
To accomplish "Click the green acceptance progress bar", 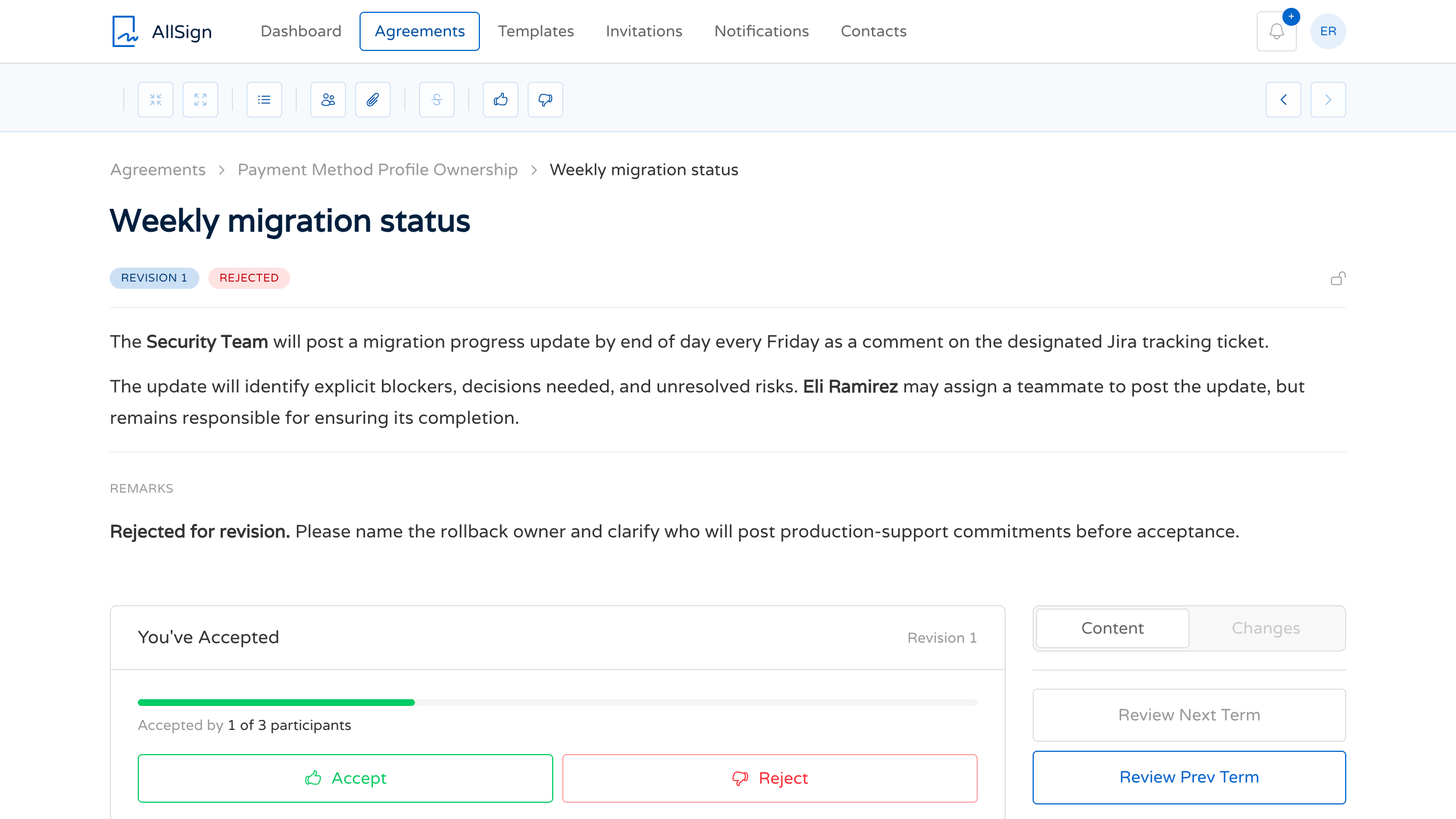I will tap(276, 702).
